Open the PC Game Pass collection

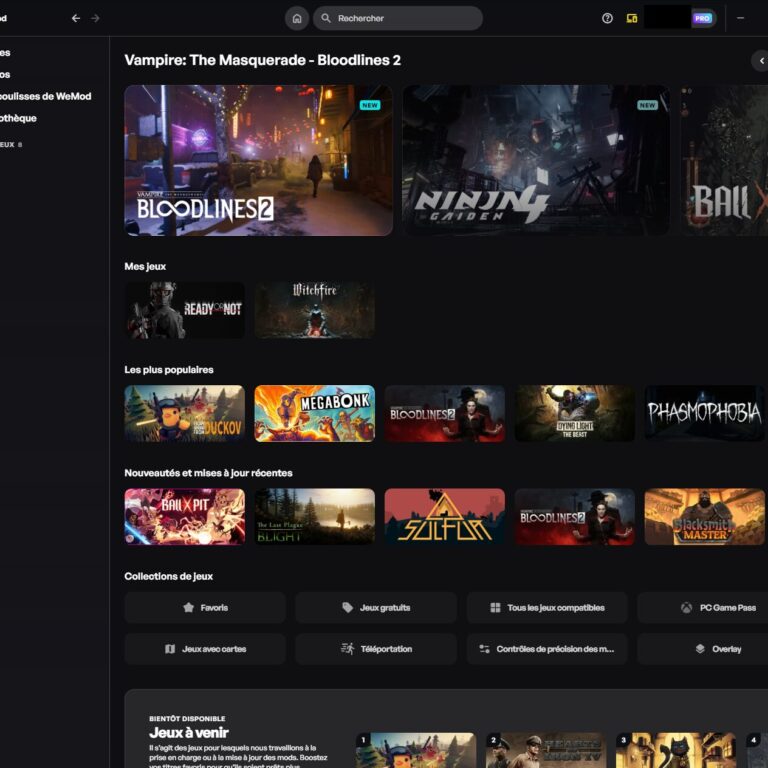click(x=703, y=607)
